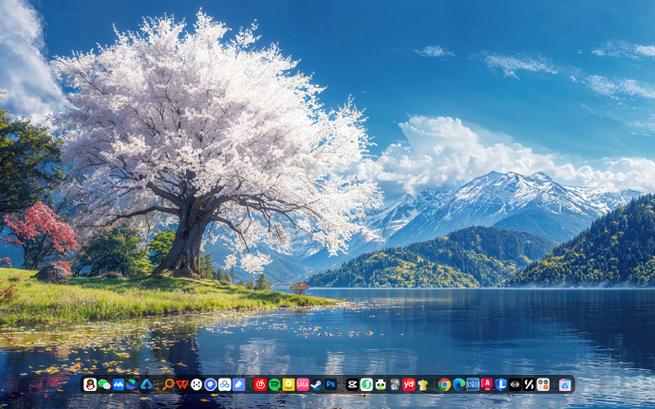Open the blue shield 'L' app icon
The height and width of the screenshot is (409, 655).
tap(501, 384)
